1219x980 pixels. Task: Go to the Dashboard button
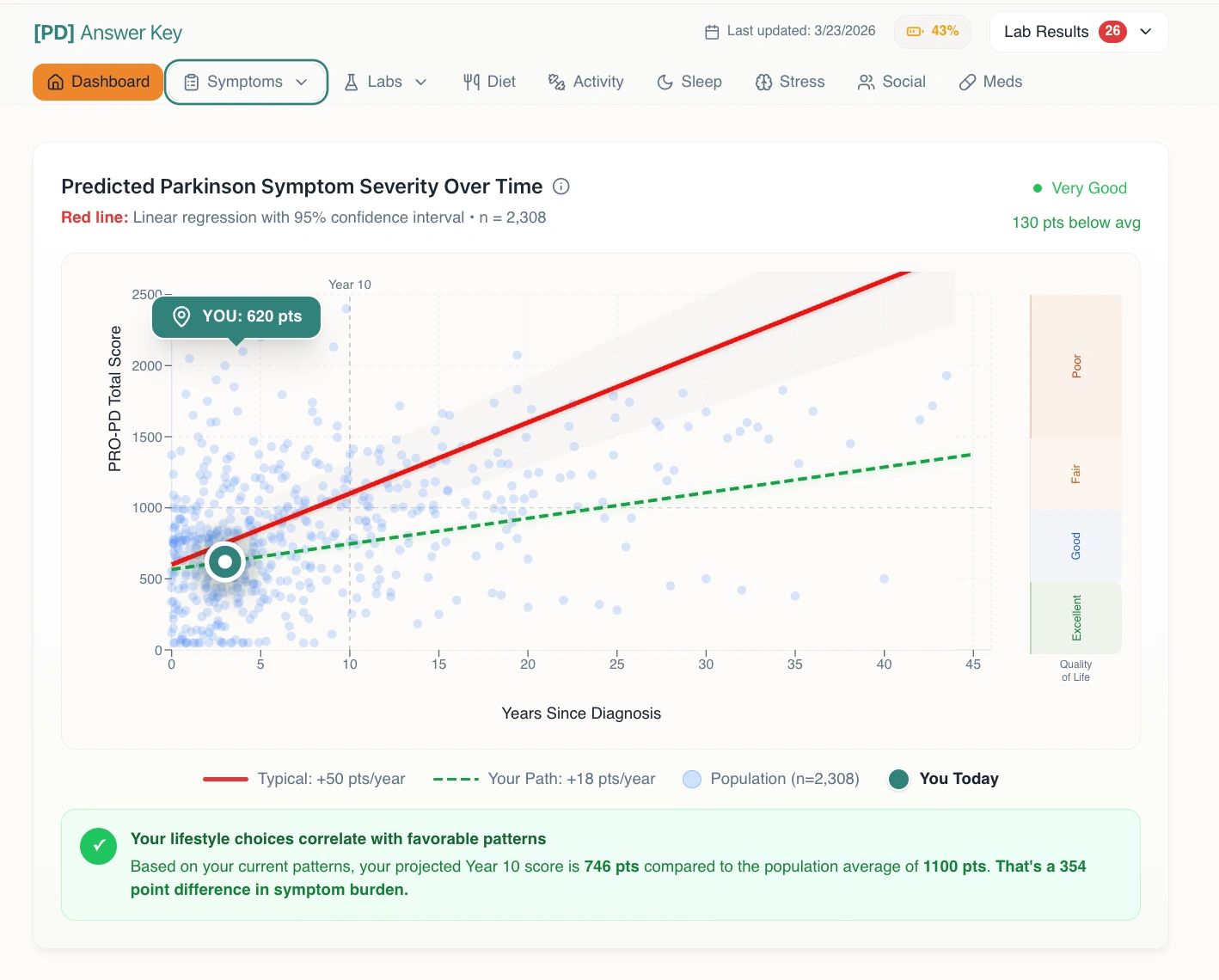[98, 82]
